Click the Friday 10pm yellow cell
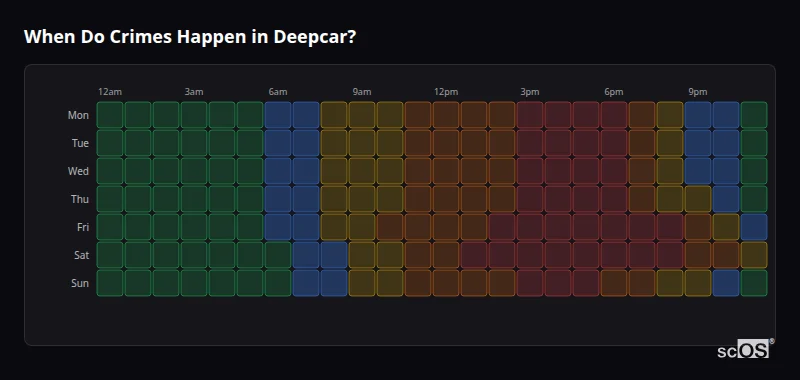 pyautogui.click(x=726, y=227)
